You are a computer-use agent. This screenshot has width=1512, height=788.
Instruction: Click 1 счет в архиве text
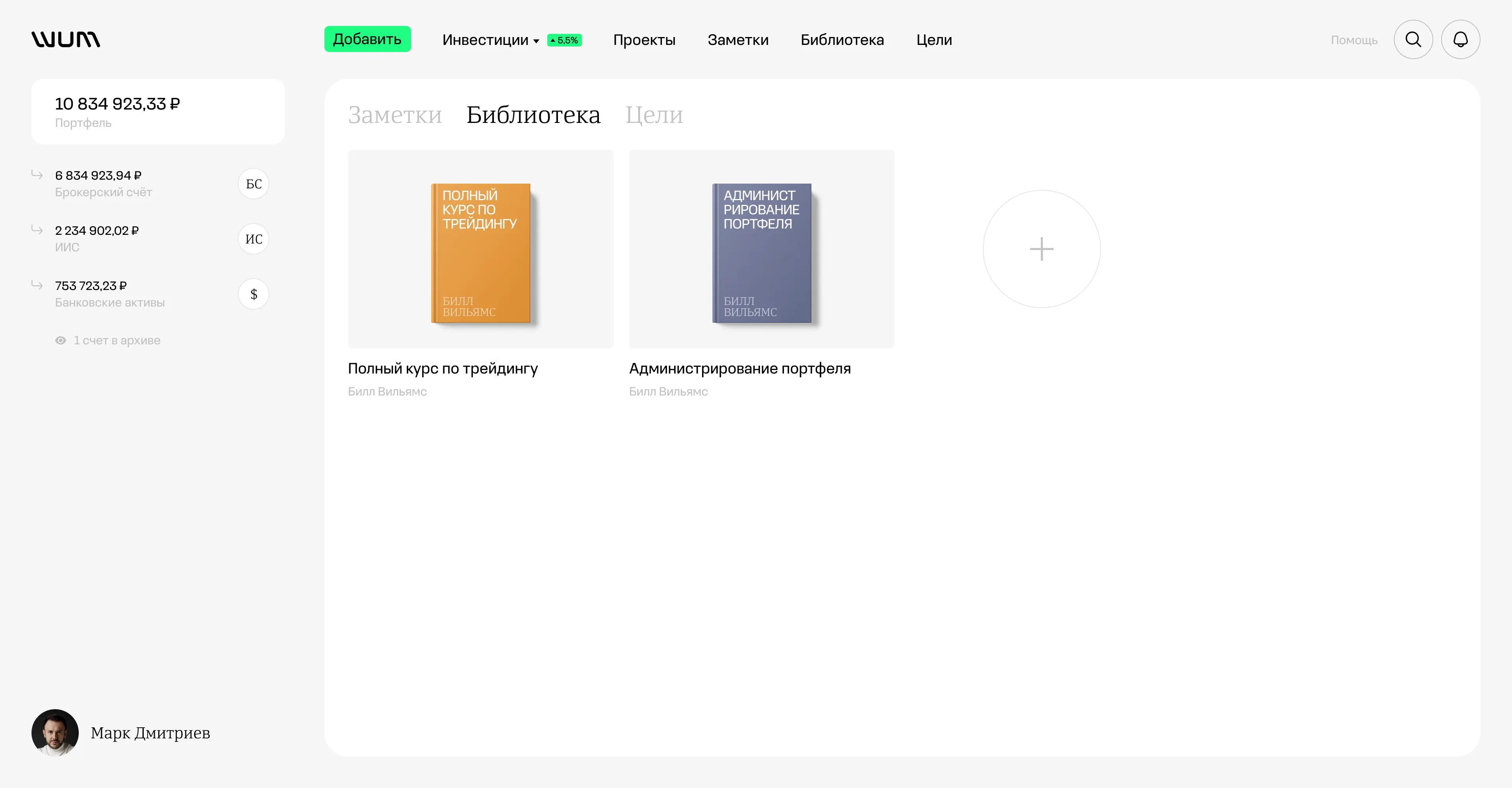coord(117,340)
